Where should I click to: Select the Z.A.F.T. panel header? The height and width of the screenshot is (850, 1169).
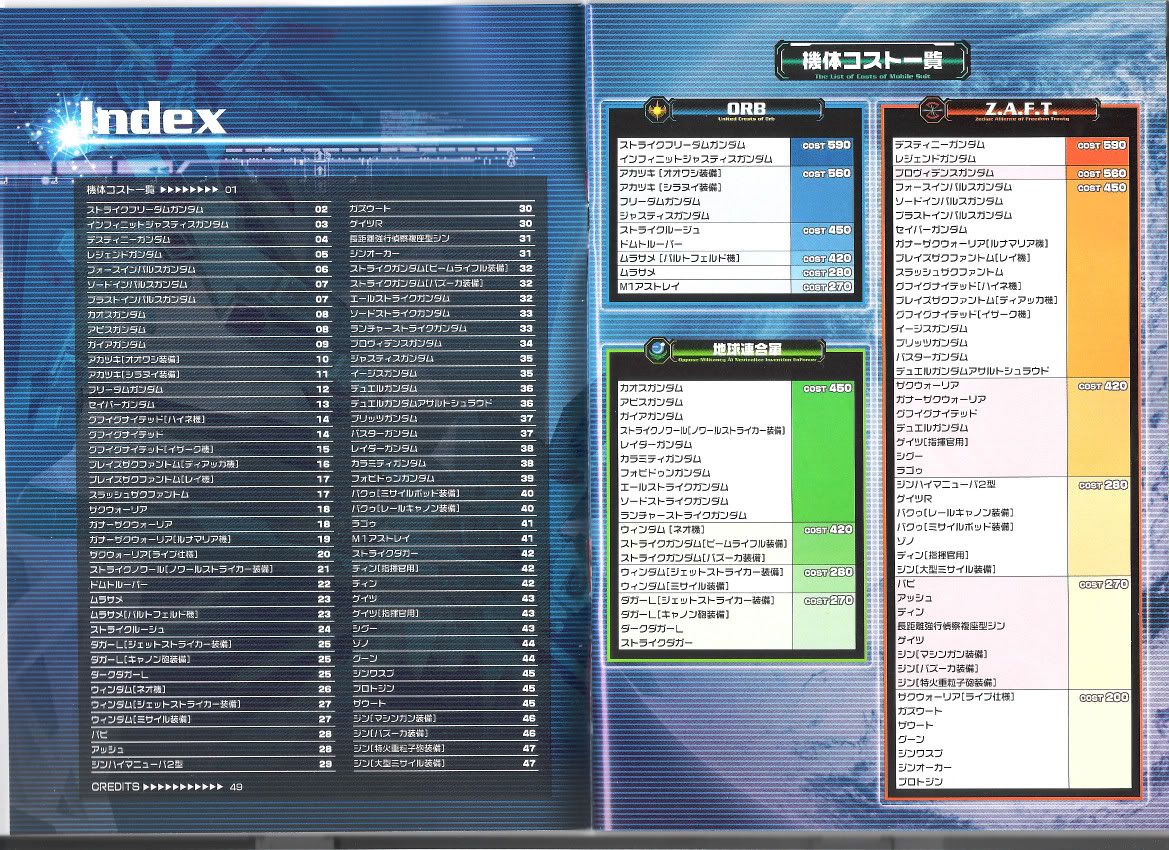coord(1023,107)
